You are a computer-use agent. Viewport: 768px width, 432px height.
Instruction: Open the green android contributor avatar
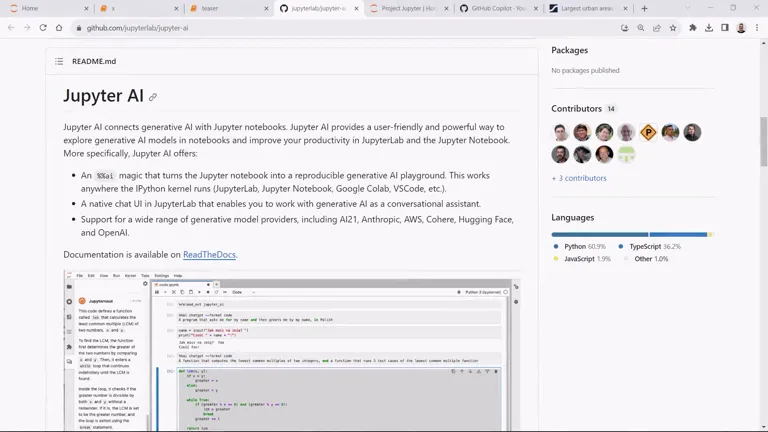pos(626,154)
